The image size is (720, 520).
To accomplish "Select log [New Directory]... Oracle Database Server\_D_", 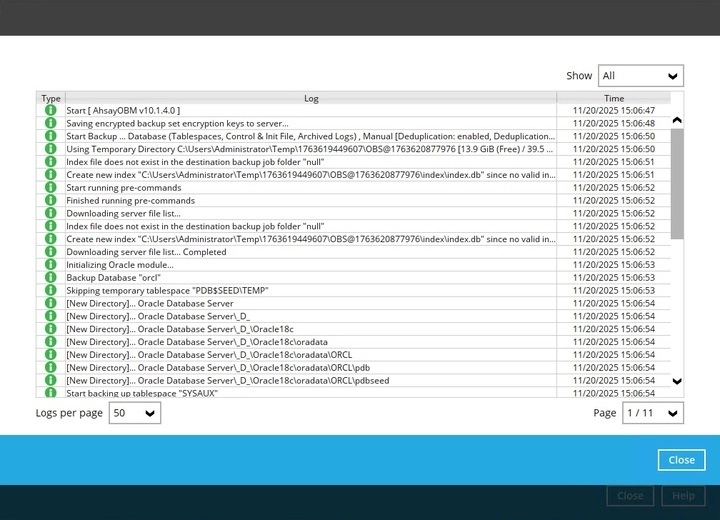I will click(x=158, y=316).
